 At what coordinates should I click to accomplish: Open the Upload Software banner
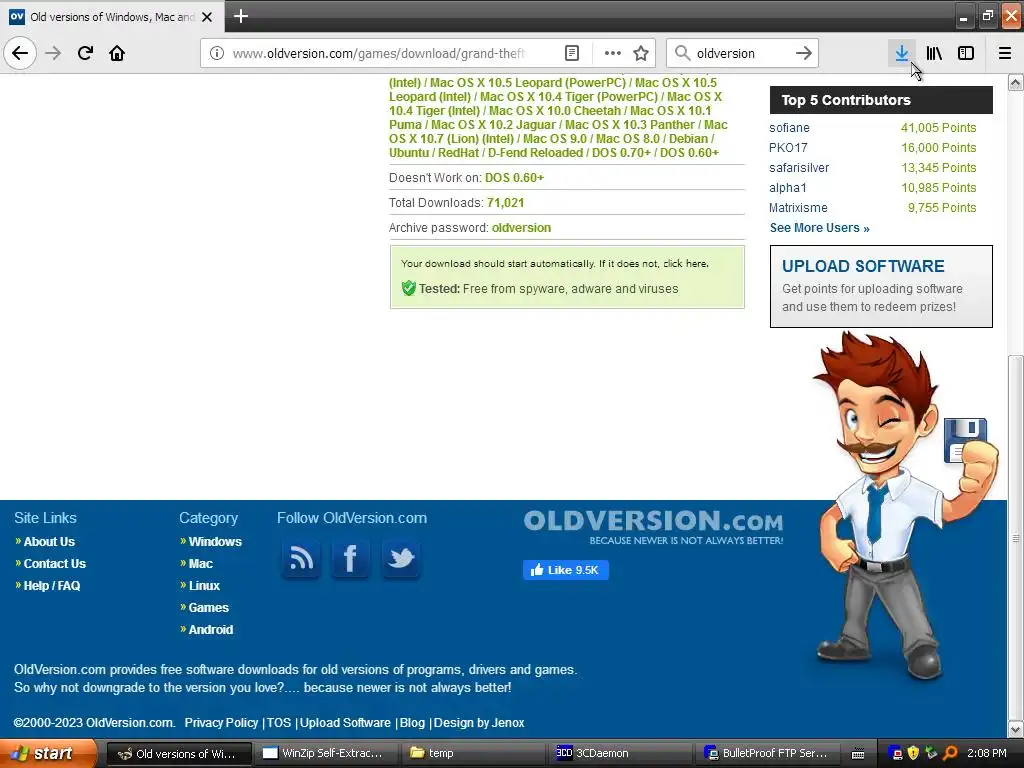881,286
